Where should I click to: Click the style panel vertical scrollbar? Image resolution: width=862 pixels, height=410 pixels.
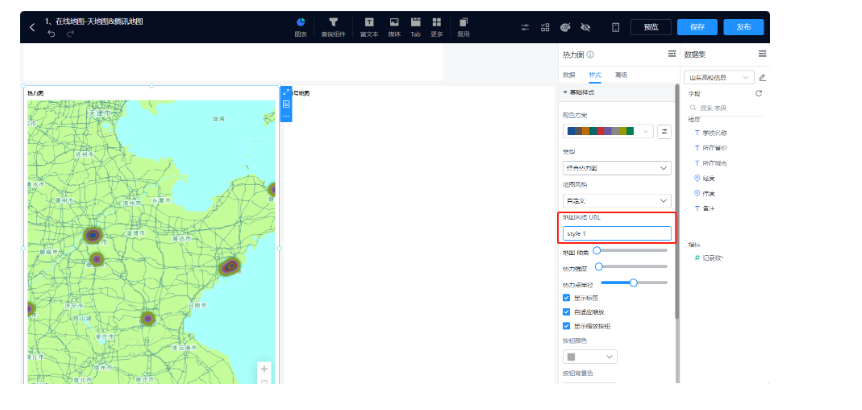(x=677, y=203)
